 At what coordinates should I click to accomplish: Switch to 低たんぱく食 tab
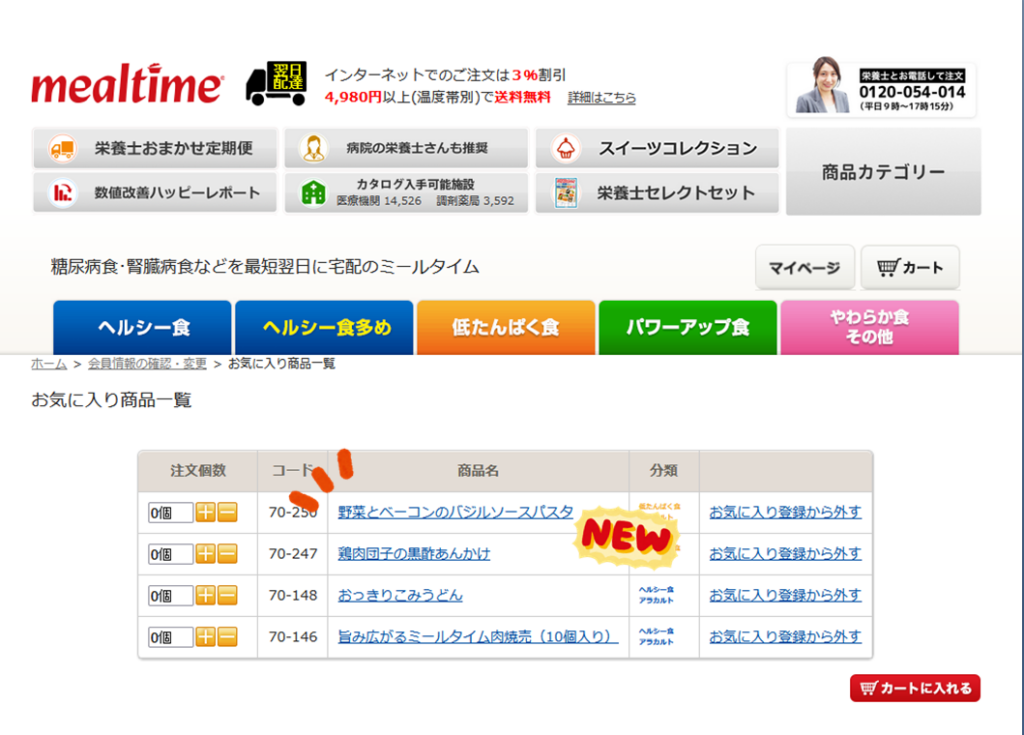click(505, 327)
